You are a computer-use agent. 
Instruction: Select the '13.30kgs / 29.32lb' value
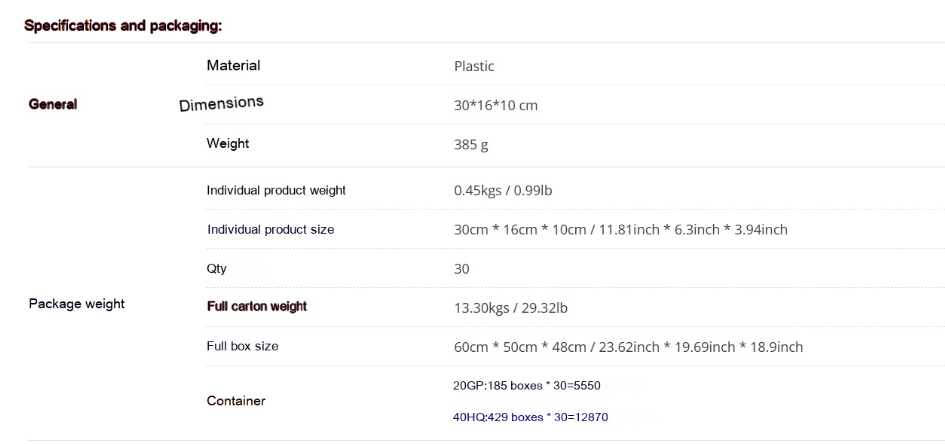click(x=510, y=308)
